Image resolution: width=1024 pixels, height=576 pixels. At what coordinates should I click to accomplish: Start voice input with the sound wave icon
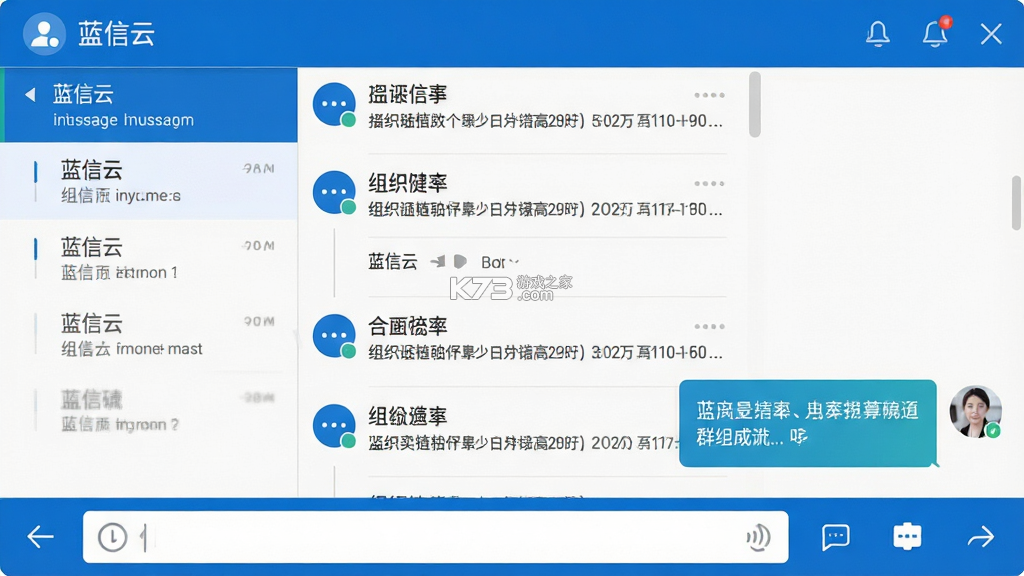[x=758, y=537]
